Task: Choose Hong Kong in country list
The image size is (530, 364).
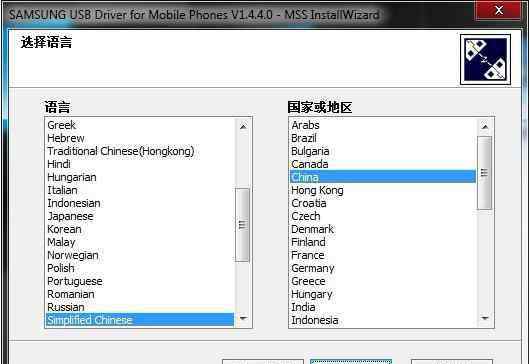Action: (317, 190)
